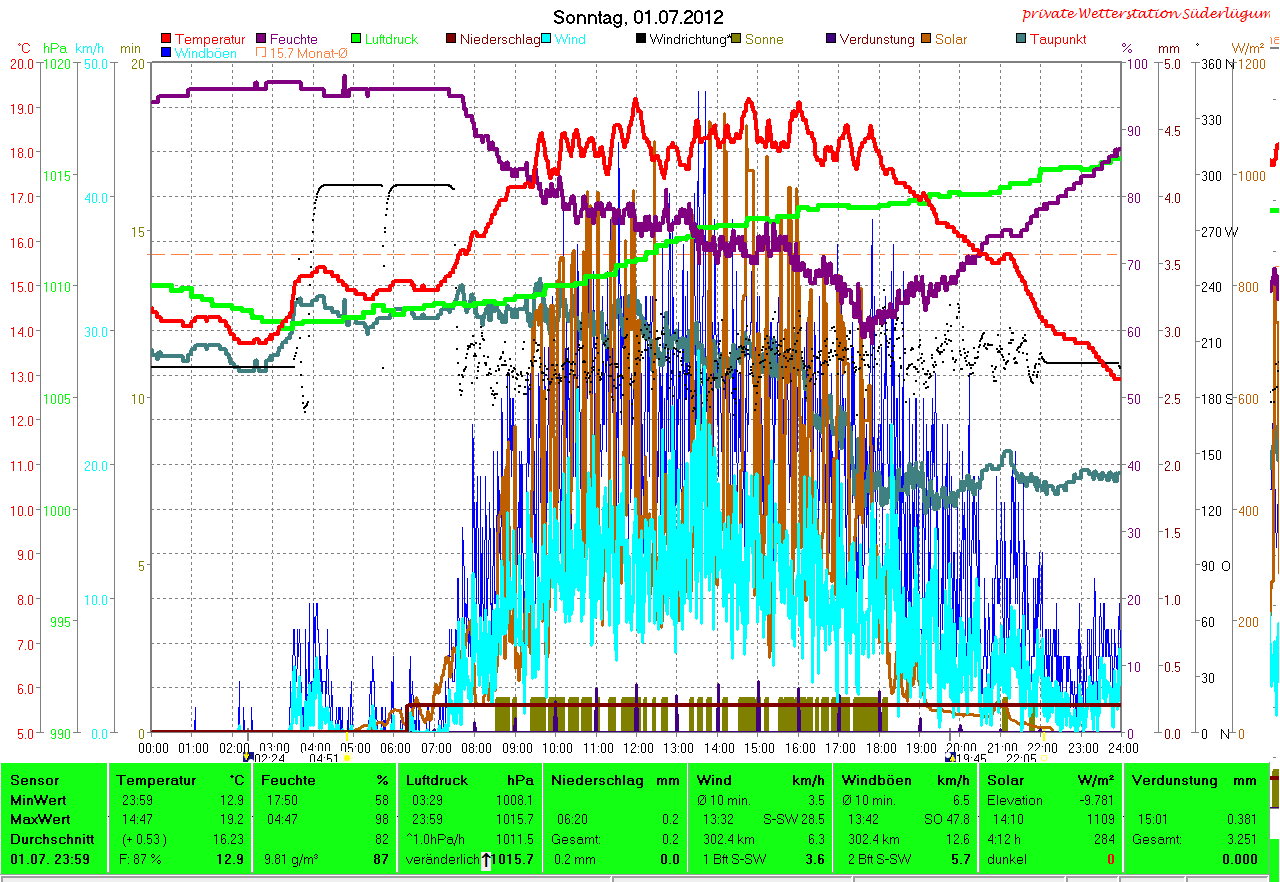Click the Sonntag, 01.07.2012 chart title
This screenshot has width=1280, height=882.
click(638, 17)
